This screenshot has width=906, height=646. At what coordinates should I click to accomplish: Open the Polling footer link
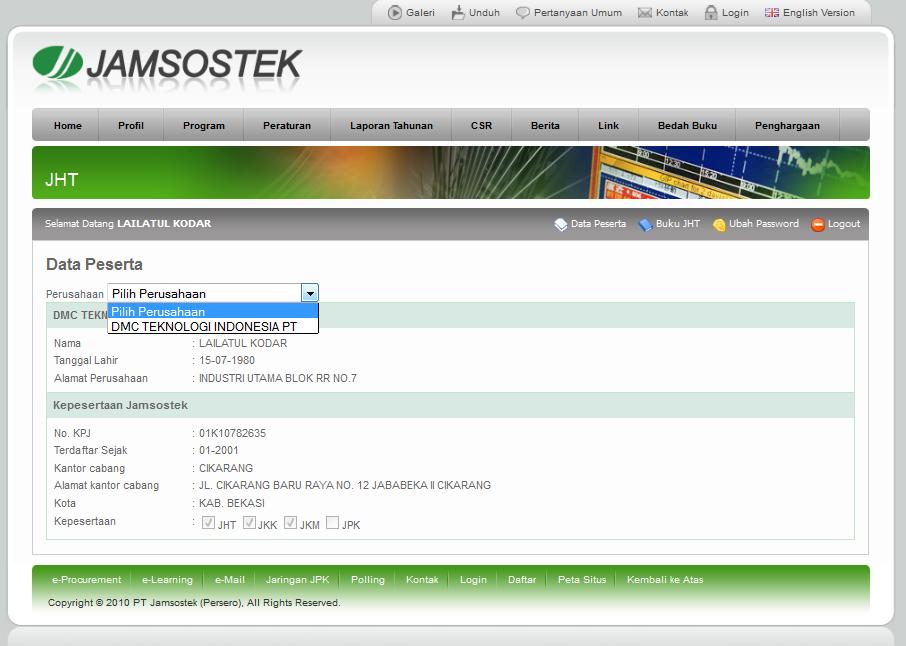click(367, 580)
